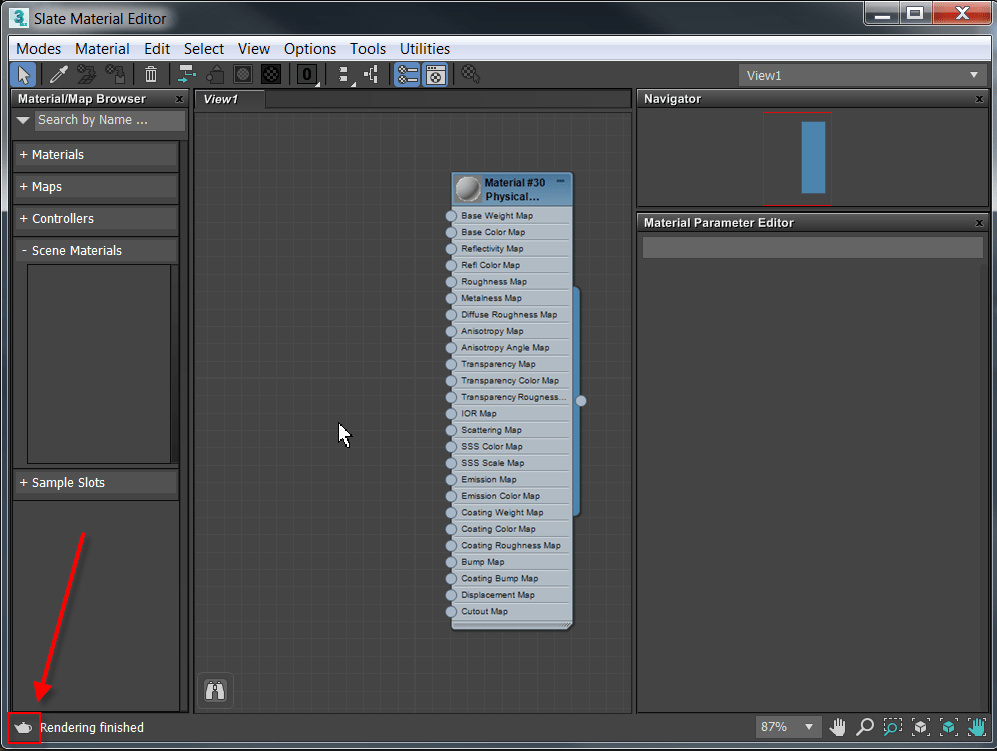The image size is (997, 751).
Task: Click teapot render status icon
Action: tap(24, 727)
